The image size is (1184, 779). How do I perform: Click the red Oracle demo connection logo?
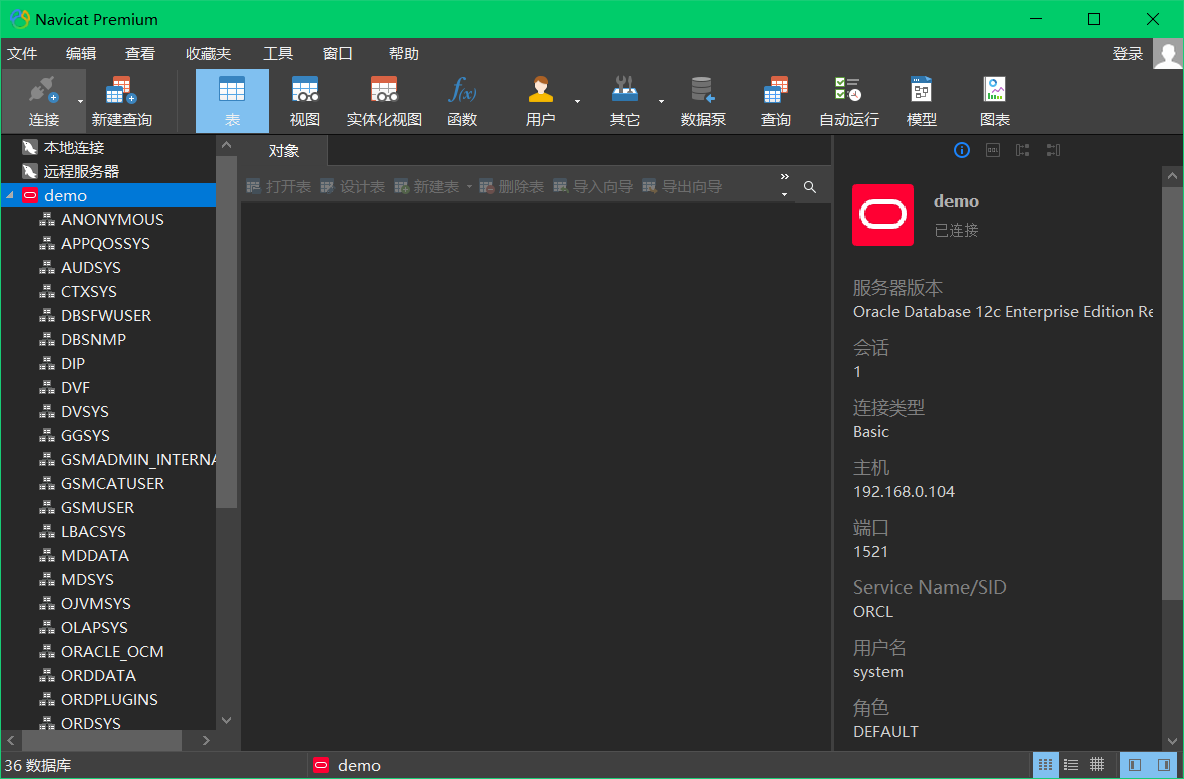pos(883,215)
